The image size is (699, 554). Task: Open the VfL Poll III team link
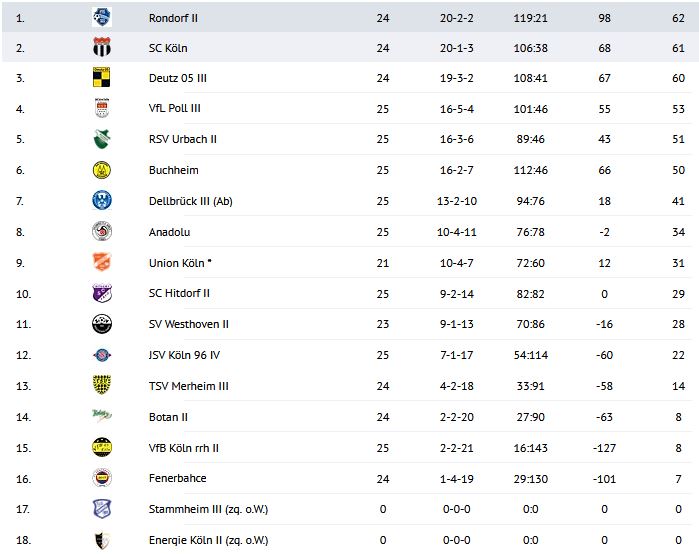(x=174, y=109)
